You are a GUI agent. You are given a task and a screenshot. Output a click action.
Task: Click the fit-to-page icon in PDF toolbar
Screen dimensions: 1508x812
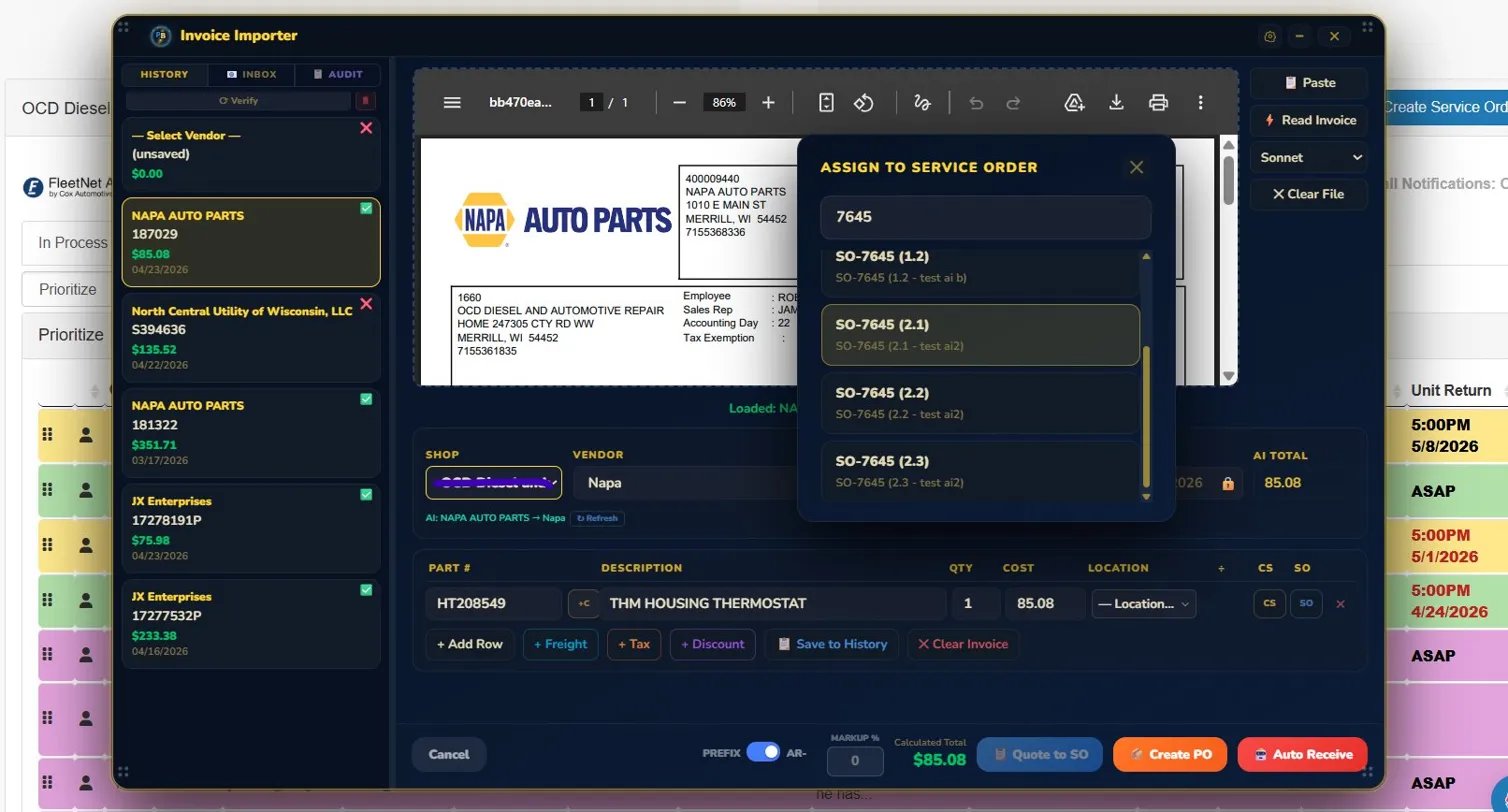826,103
